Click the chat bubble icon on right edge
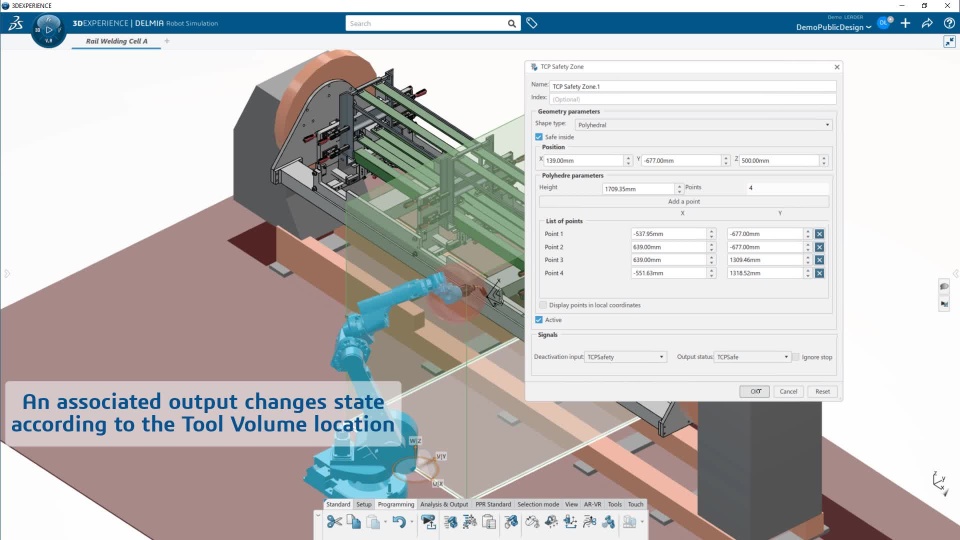Screen dimensions: 960x540 pos(944,287)
